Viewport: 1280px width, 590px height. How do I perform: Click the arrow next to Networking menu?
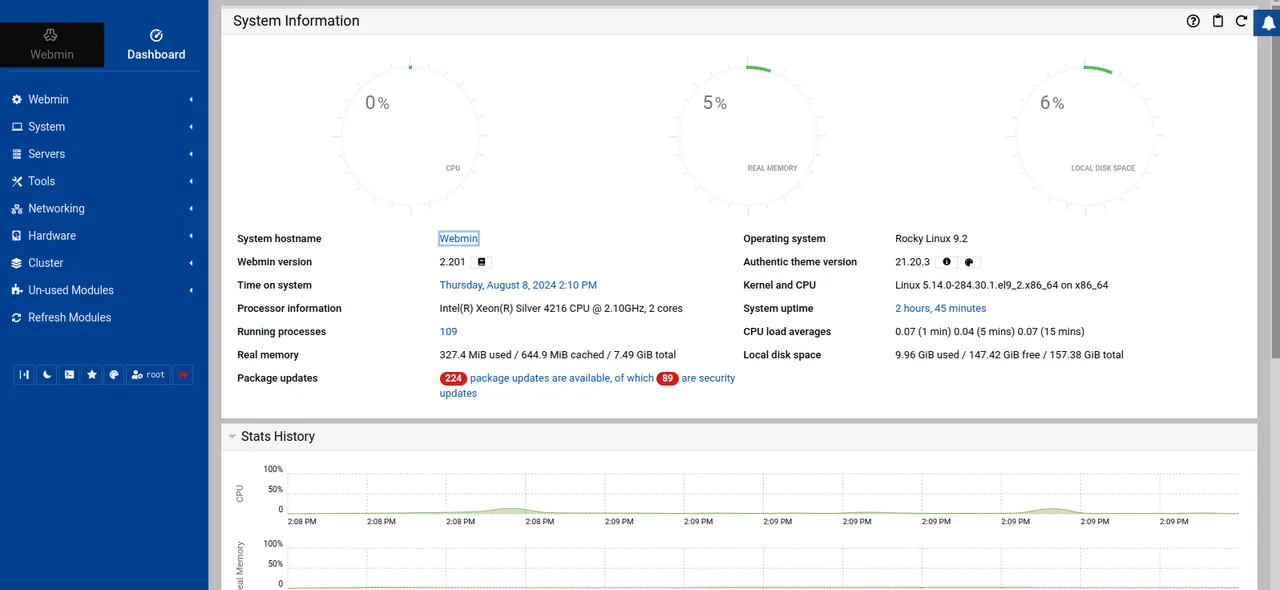190,208
